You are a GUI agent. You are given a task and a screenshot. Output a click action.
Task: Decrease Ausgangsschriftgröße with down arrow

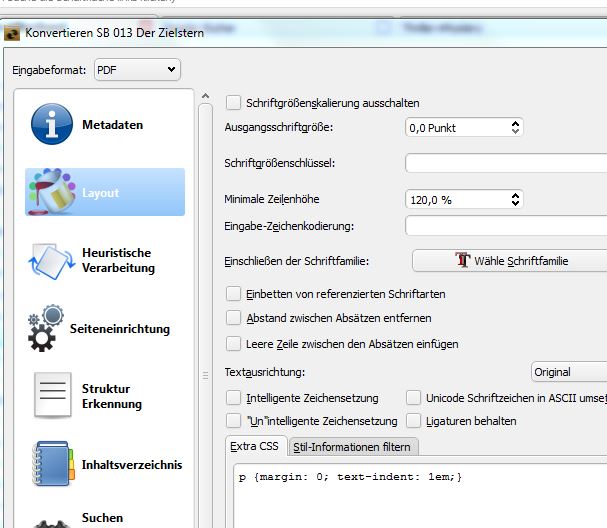515,131
